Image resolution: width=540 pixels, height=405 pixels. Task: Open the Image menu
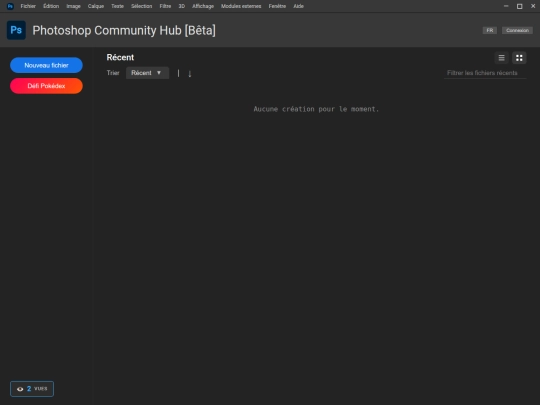click(x=73, y=6)
